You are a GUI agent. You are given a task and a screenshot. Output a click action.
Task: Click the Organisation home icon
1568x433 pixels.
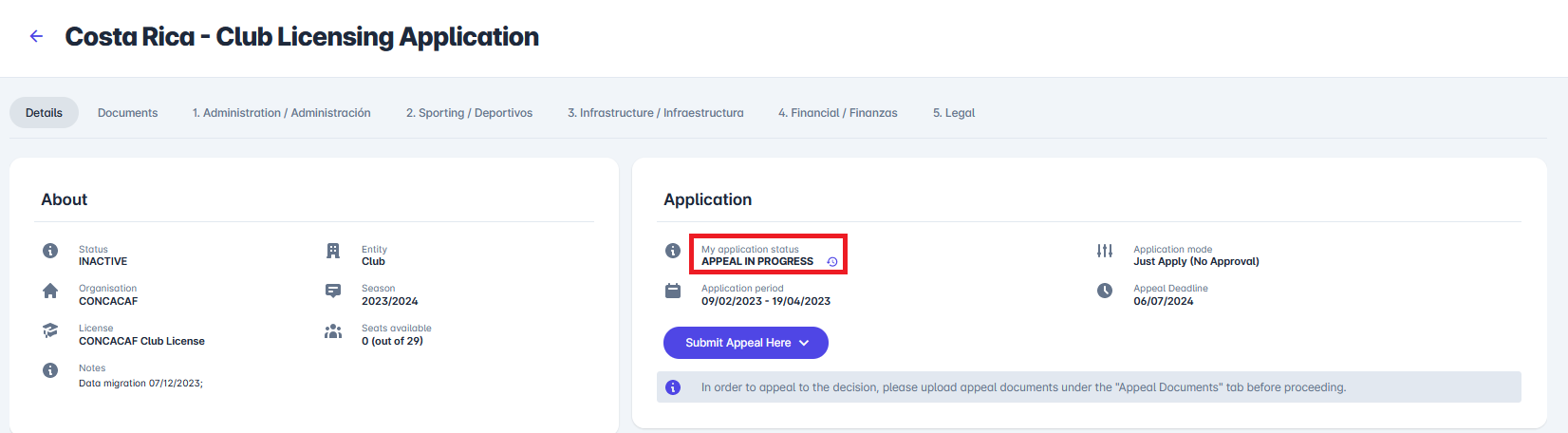point(50,292)
